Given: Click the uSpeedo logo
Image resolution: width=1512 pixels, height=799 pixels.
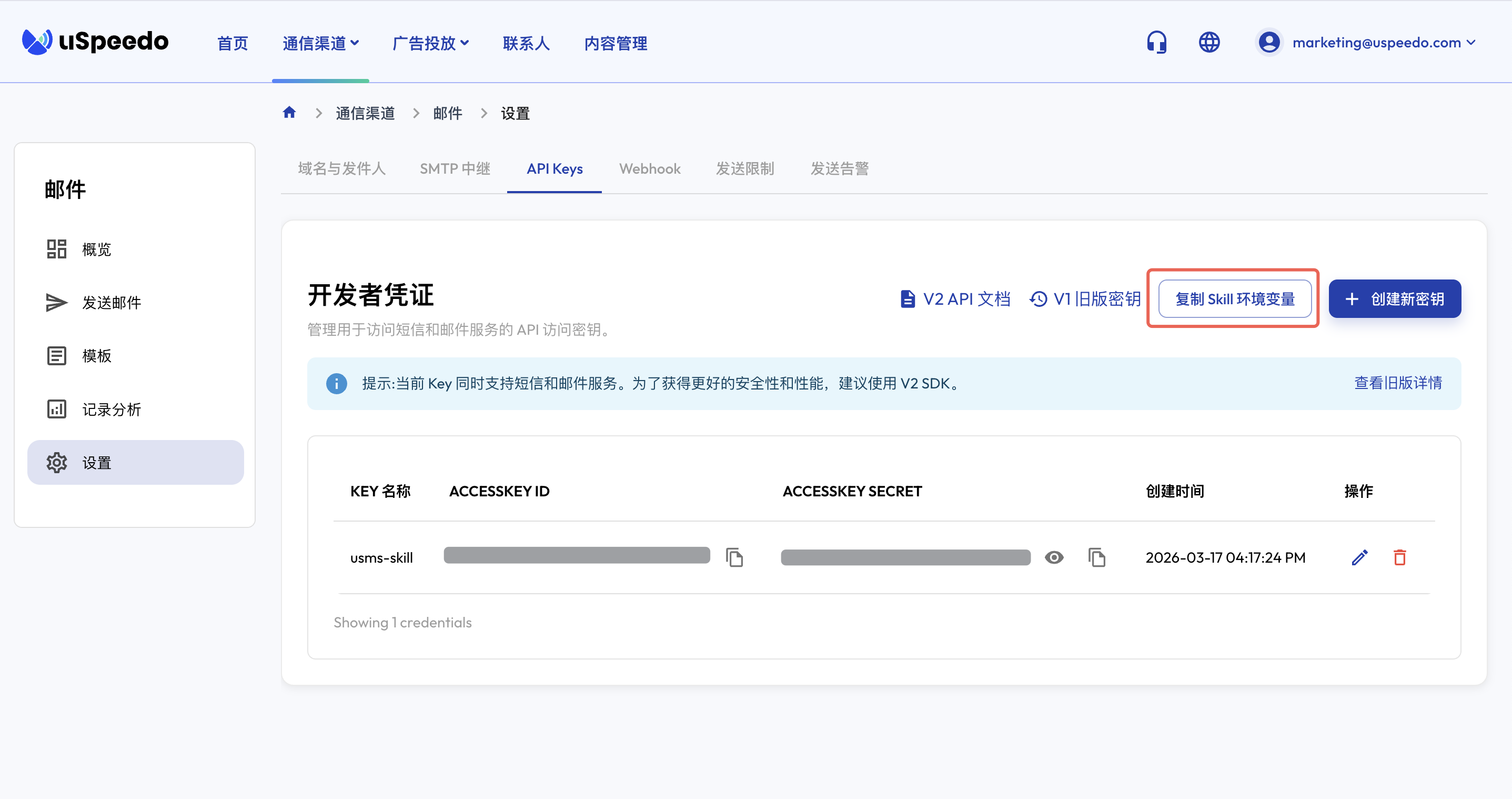Looking at the screenshot, I should pyautogui.click(x=95, y=41).
